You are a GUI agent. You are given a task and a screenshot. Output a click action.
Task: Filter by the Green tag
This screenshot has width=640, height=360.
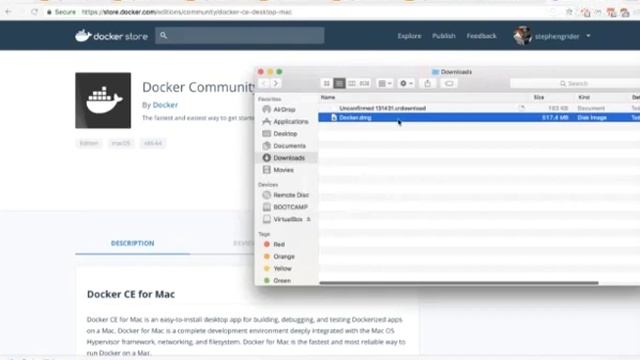pyautogui.click(x=282, y=280)
